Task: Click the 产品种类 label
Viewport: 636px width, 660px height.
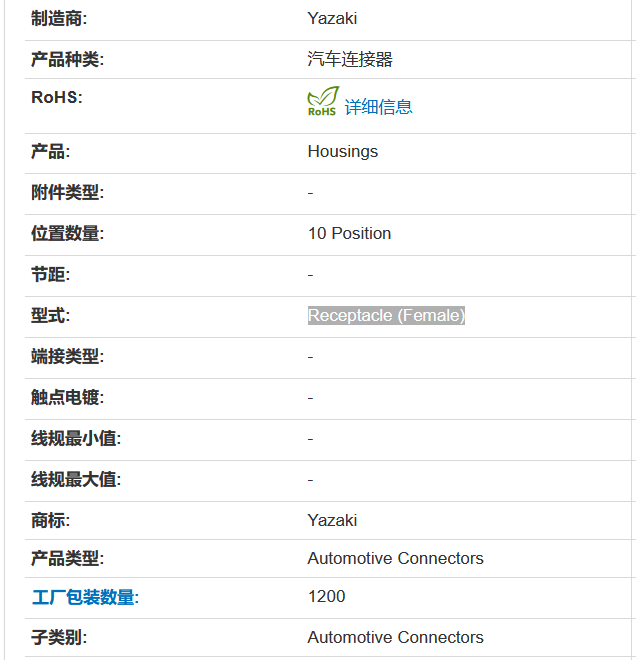Action: point(67,59)
